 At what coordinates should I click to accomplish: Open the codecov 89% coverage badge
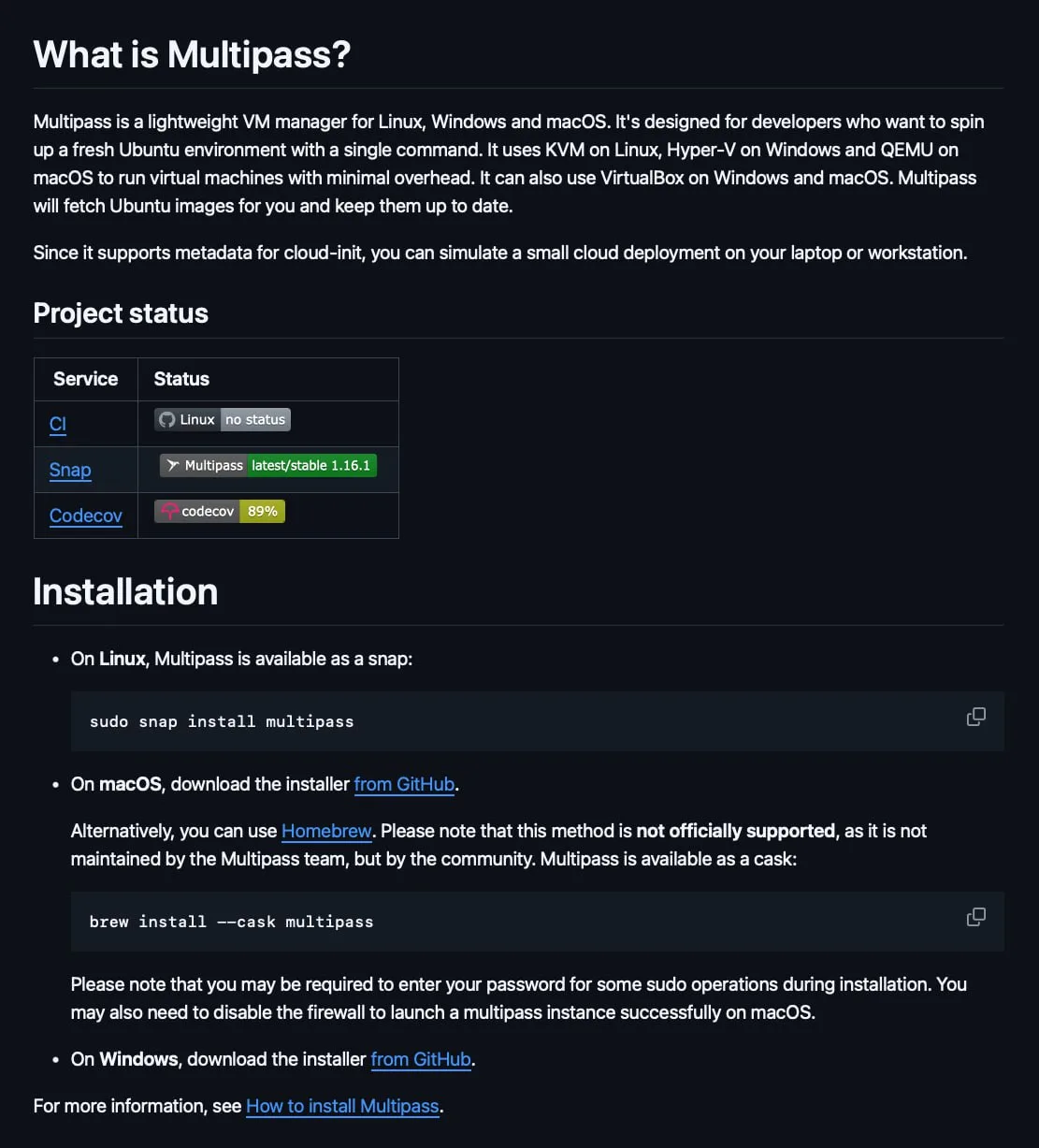pyautogui.click(x=220, y=511)
